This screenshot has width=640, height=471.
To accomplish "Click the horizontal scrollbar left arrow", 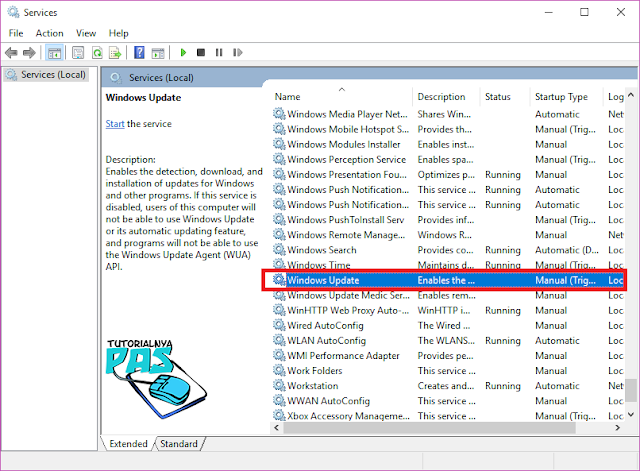I will pyautogui.click(x=277, y=428).
